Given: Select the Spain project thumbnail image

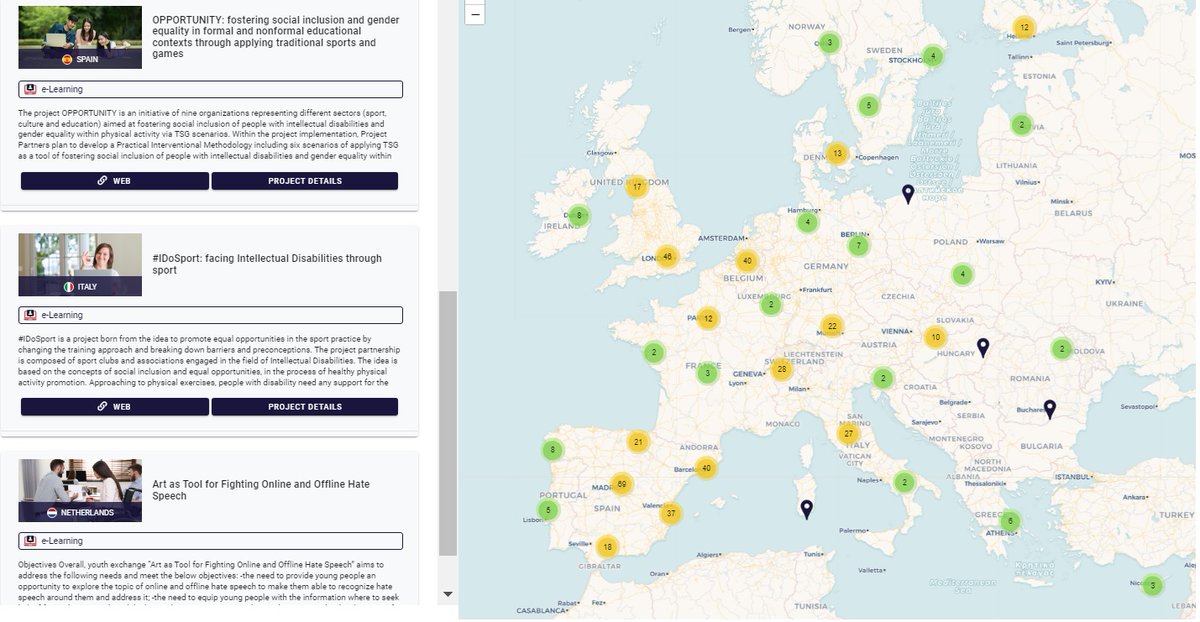Looking at the screenshot, I should pos(80,37).
